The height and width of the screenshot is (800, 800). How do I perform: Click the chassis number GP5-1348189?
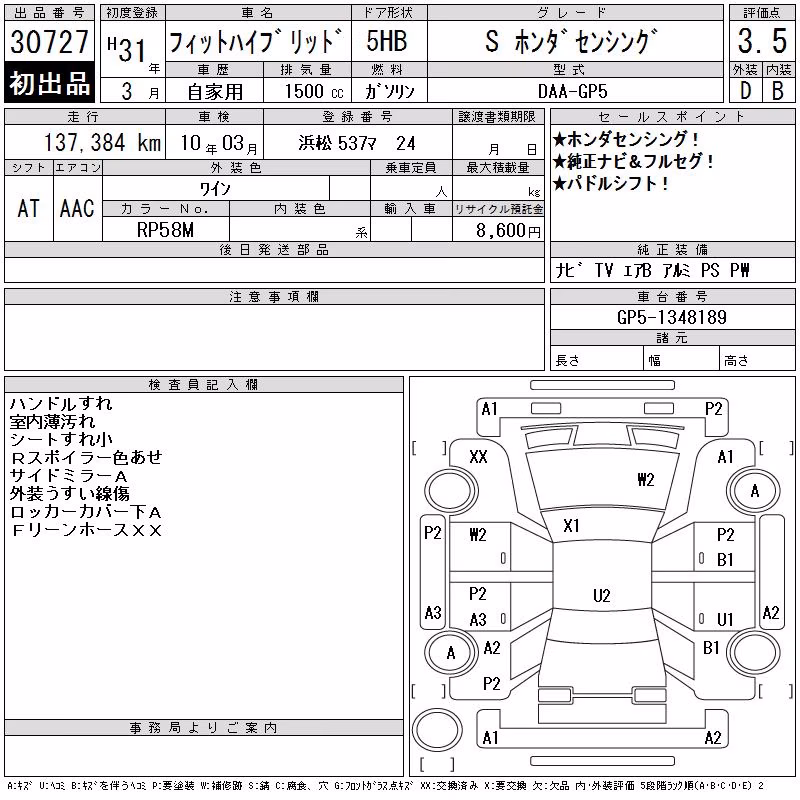[x=672, y=317]
